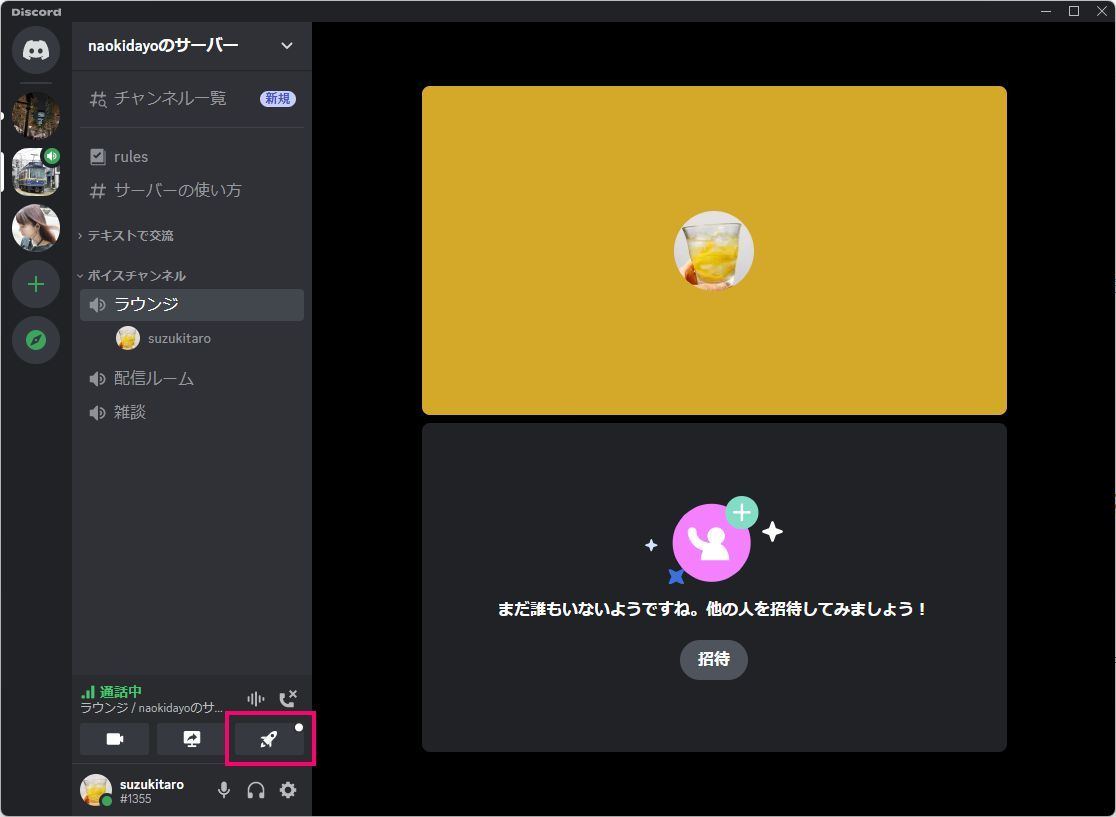Open Discord home direct messages icon
Screen dimensions: 1116x817
pyautogui.click(x=36, y=49)
